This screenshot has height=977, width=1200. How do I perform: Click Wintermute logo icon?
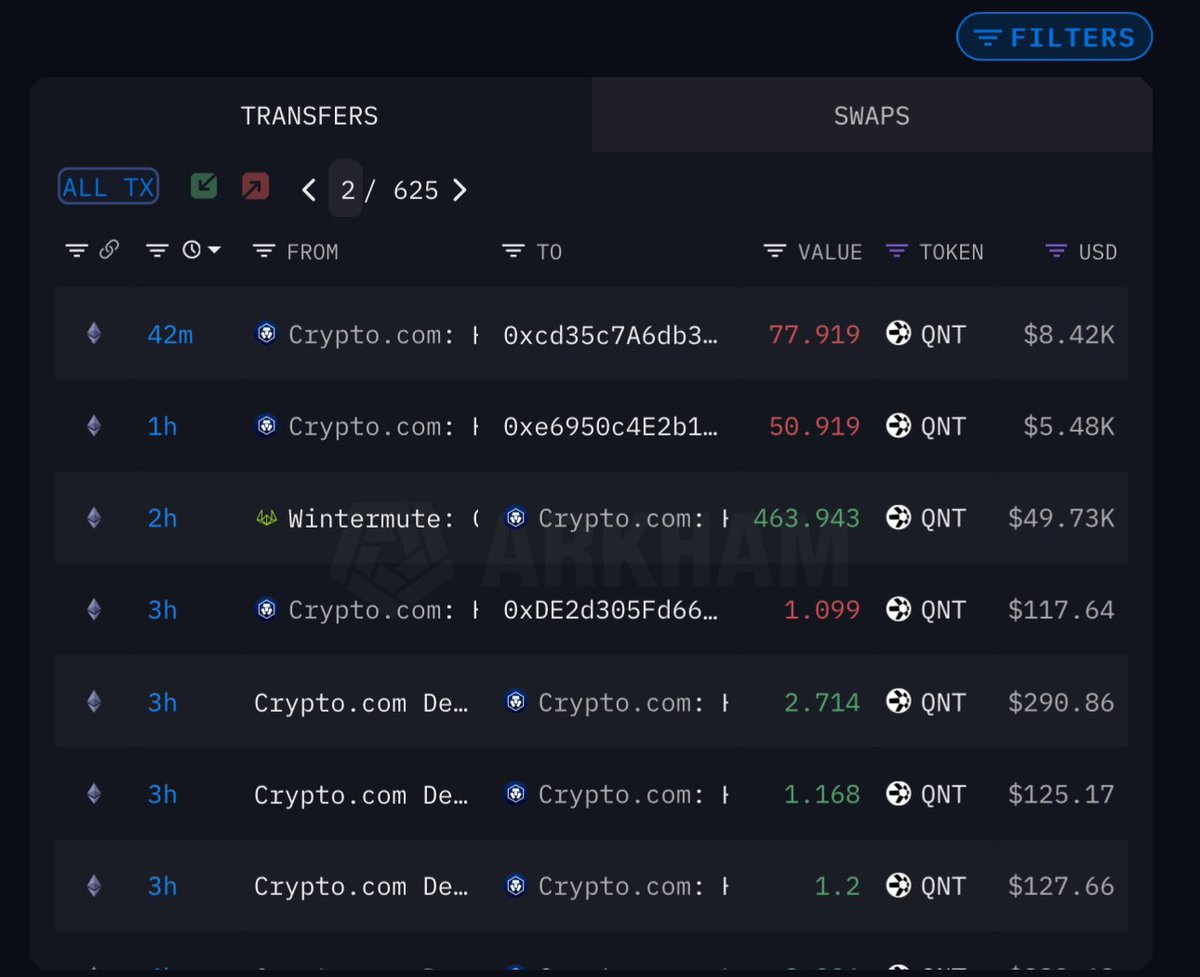[266, 518]
